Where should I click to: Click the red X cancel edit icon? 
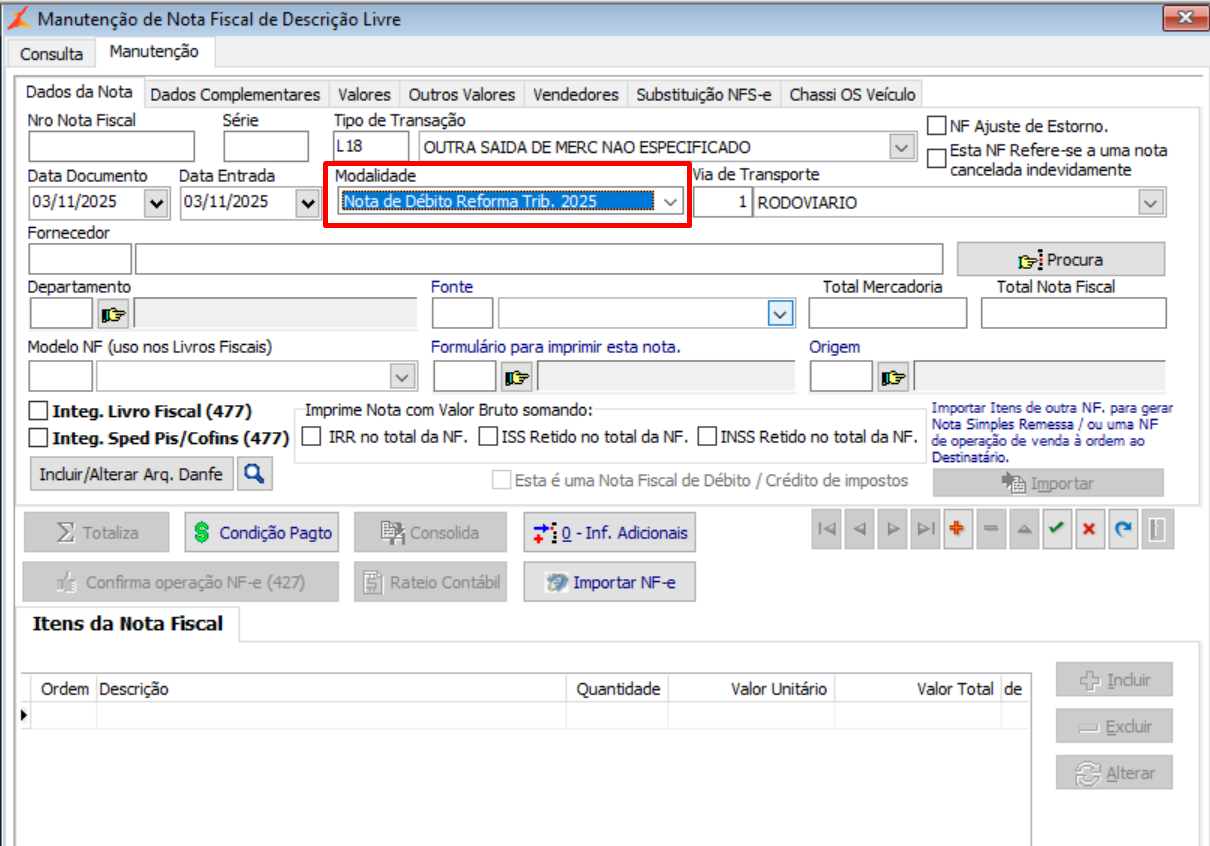coord(1089,531)
